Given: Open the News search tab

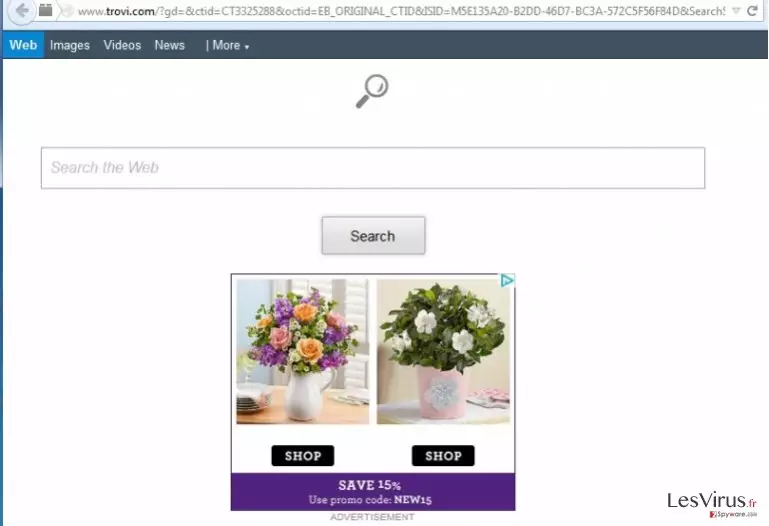Looking at the screenshot, I should (x=170, y=45).
